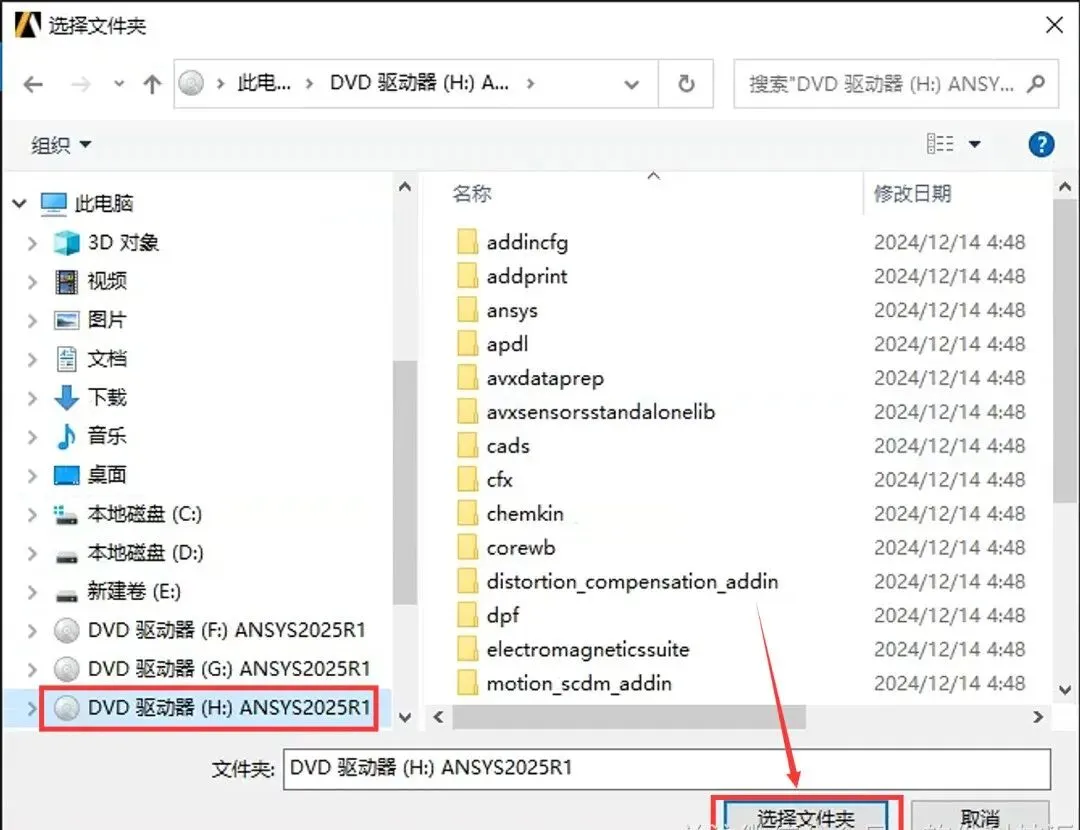Select the 桌面 desktop icon
Viewport: 1080px width, 830px height.
coord(67,475)
